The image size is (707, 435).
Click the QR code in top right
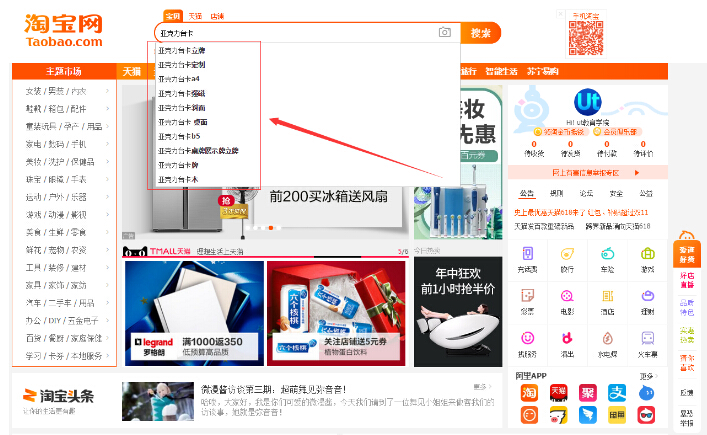[587, 38]
